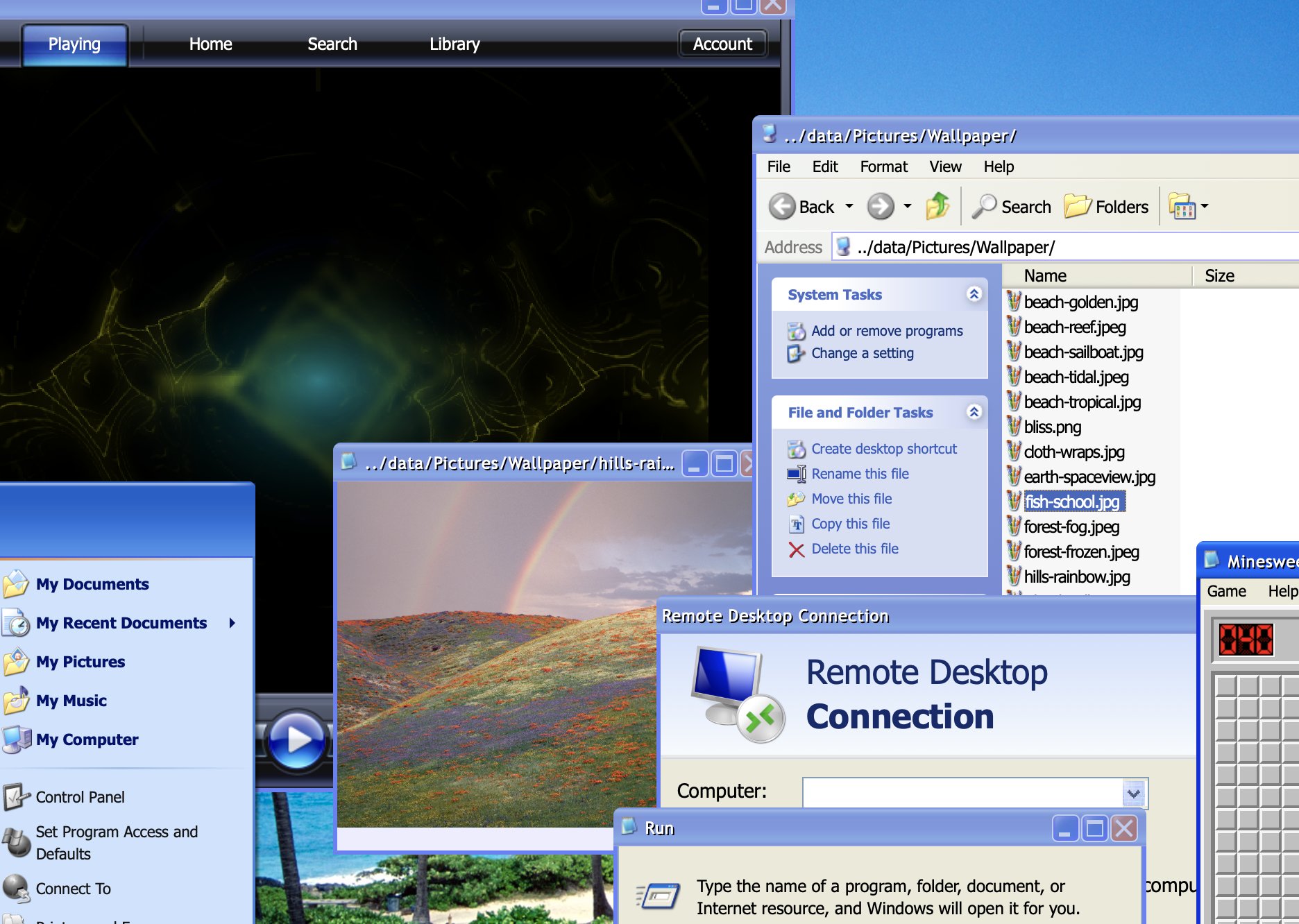Expand My Recent Documents submenu arrow
Screen dimensions: 1299x924
click(232, 623)
